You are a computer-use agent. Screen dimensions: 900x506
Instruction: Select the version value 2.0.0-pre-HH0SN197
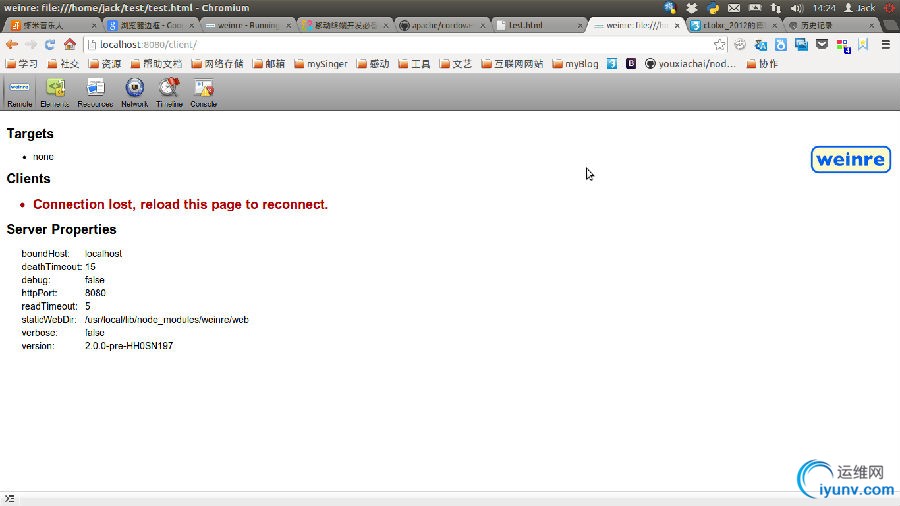click(129, 346)
